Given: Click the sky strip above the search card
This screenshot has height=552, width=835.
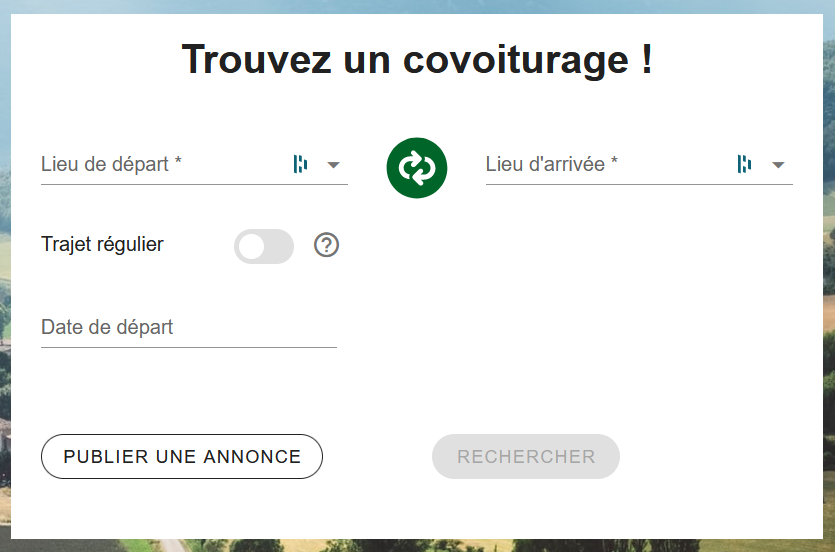Looking at the screenshot, I should 418,6.
